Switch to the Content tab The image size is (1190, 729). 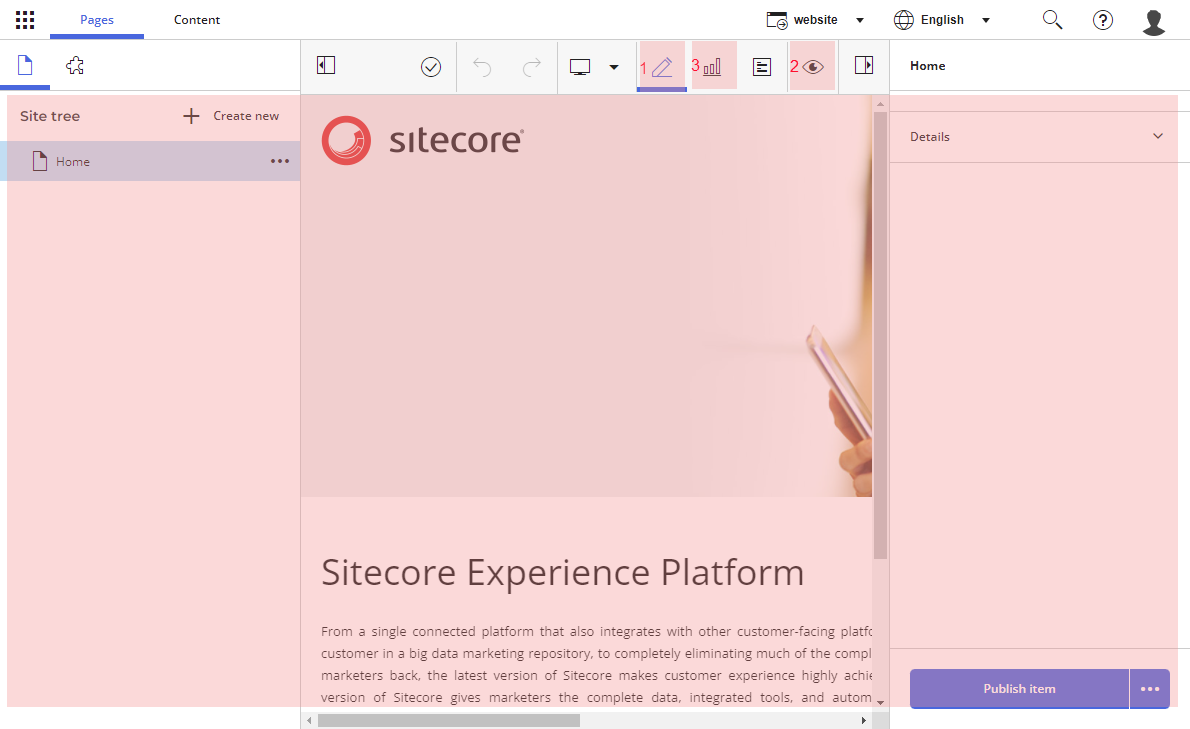(x=197, y=20)
